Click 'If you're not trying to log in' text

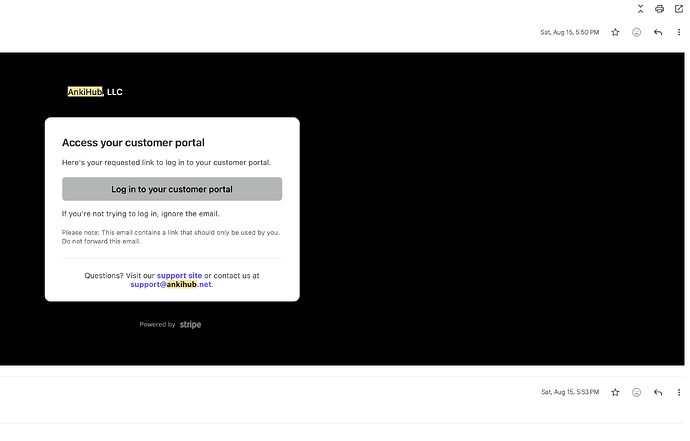(x=140, y=214)
